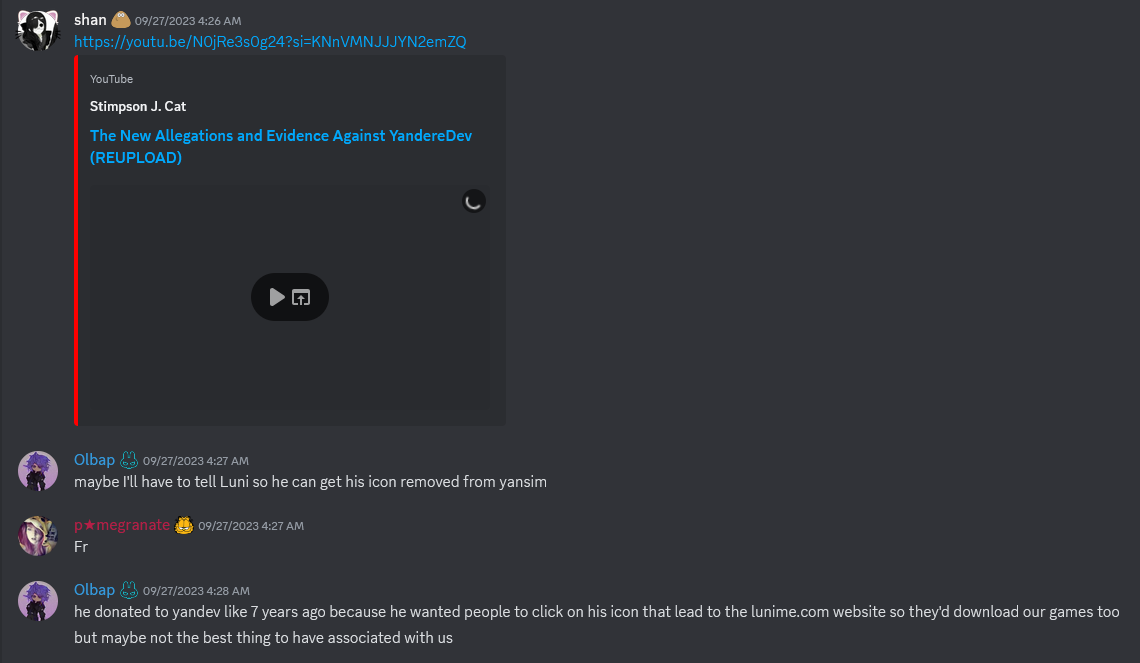Click p★megranate's avatar

[38, 536]
